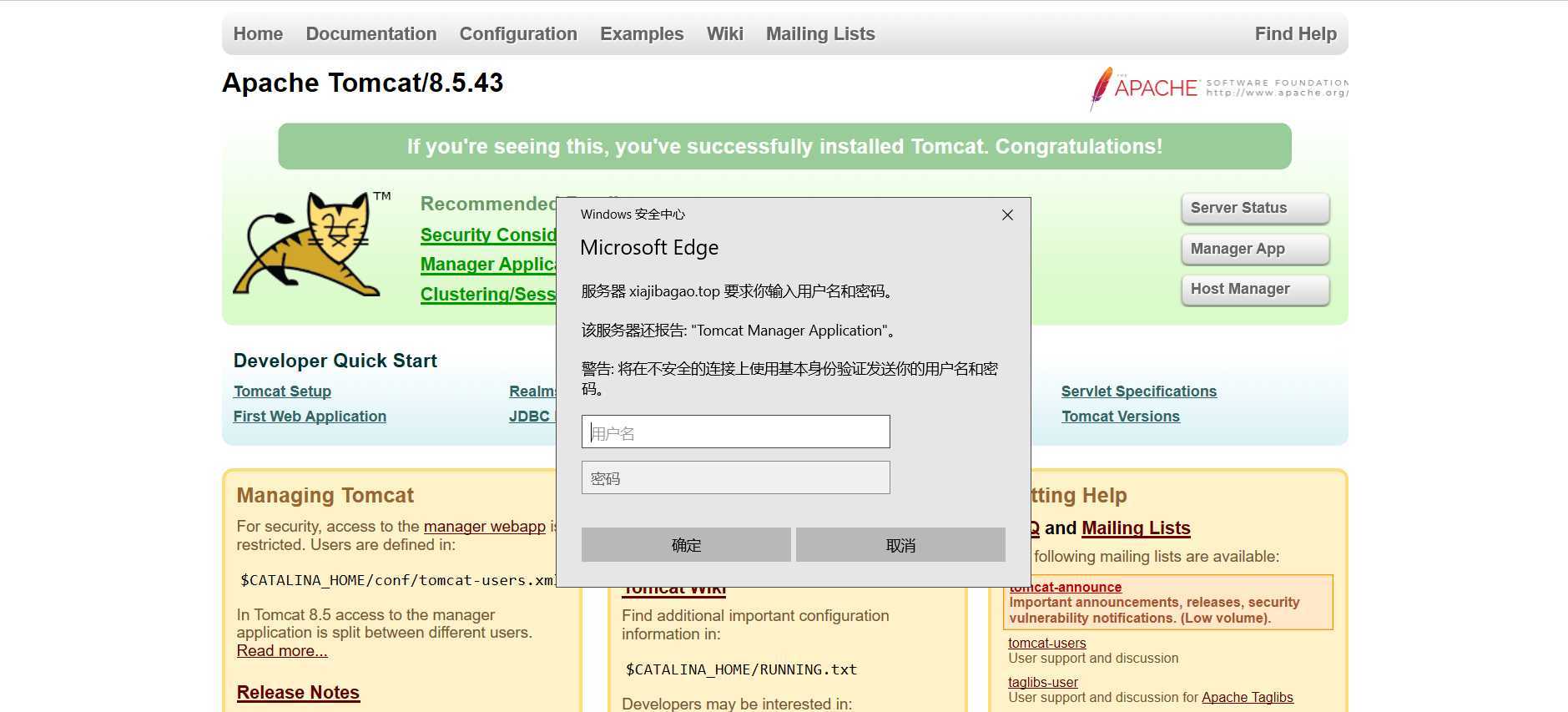Screen dimensions: 1568x712
Task: Follow the manager webapp link
Action: (x=485, y=527)
